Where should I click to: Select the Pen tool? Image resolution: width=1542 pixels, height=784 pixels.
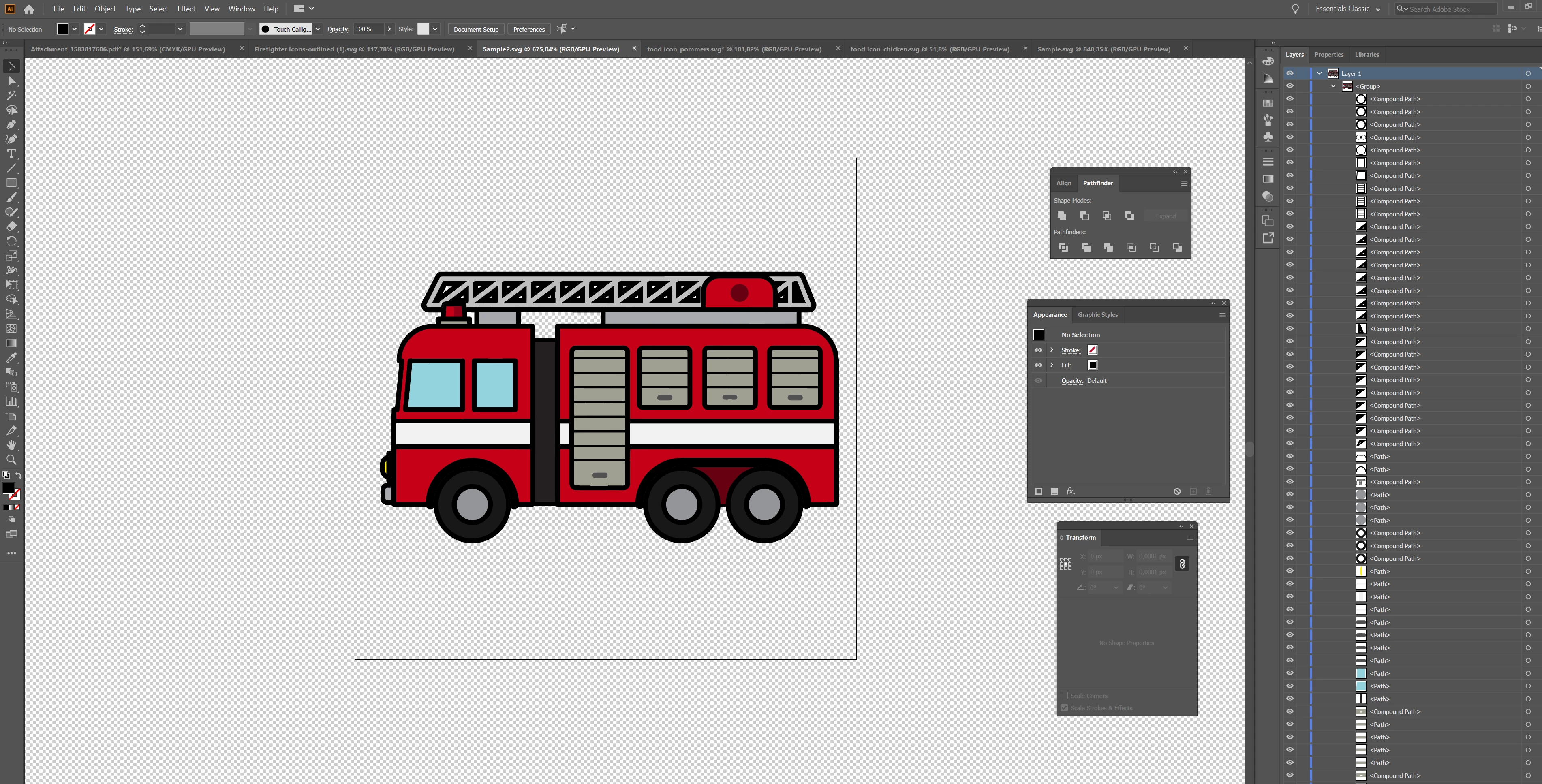11,124
